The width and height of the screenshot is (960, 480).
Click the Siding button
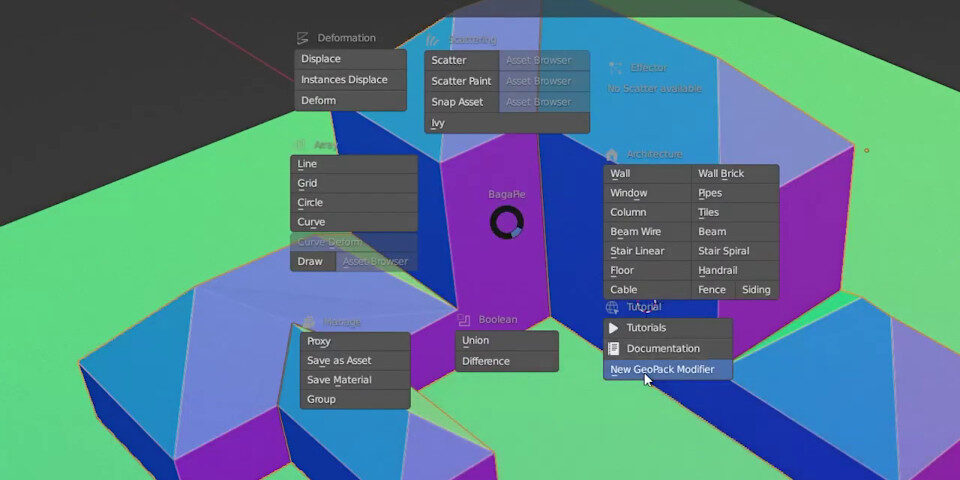tap(756, 290)
